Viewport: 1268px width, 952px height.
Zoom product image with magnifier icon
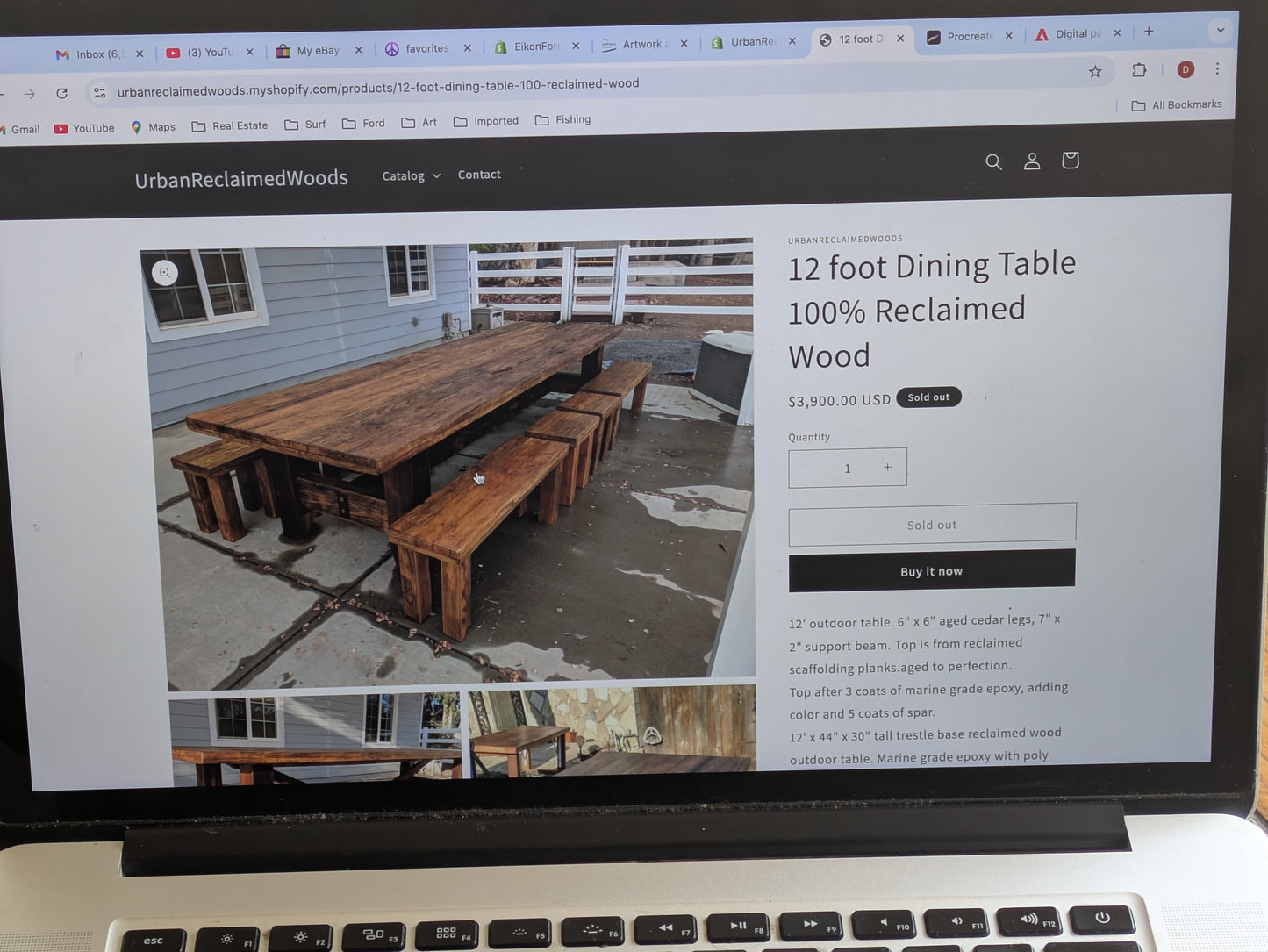click(x=165, y=273)
